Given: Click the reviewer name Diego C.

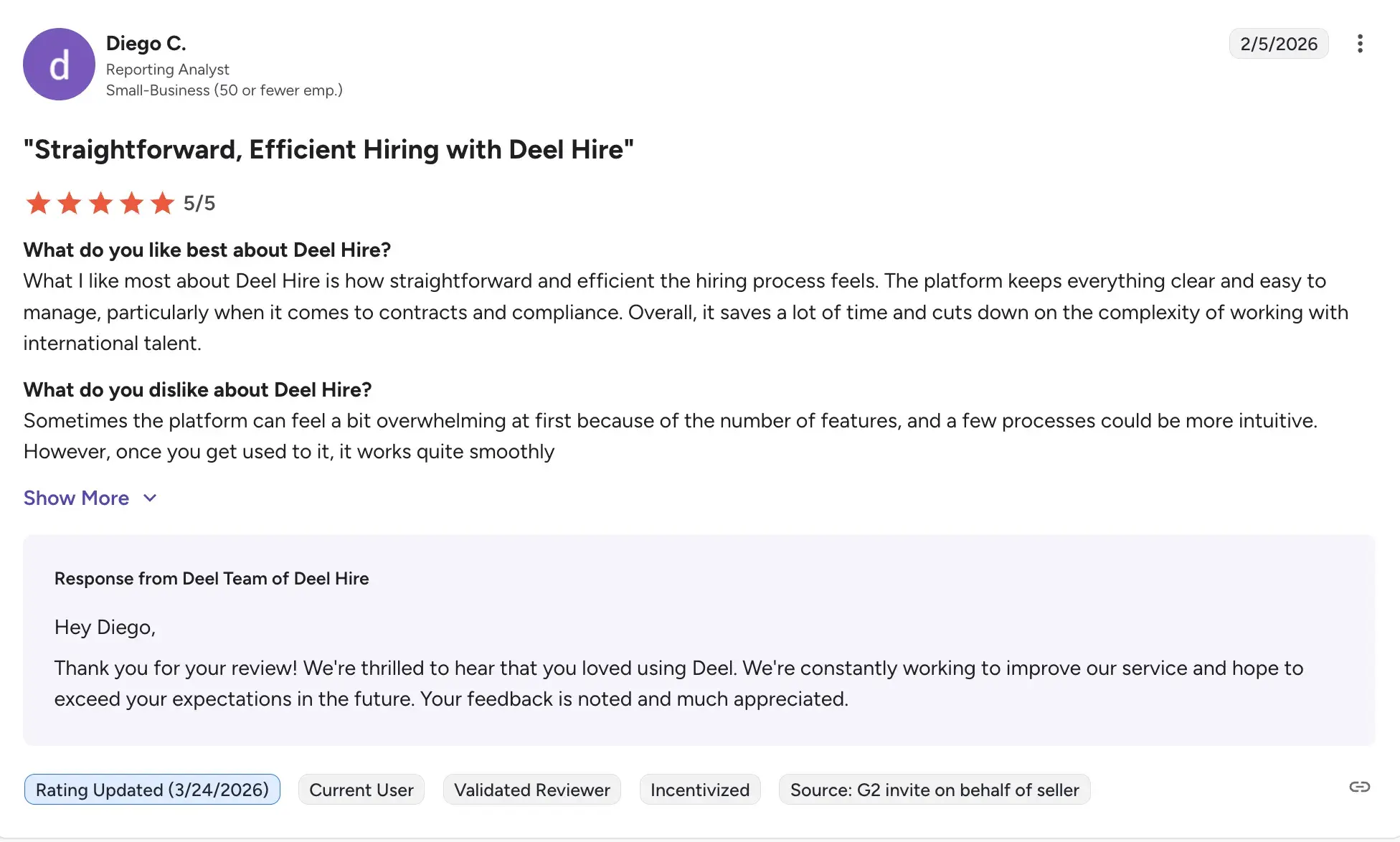Looking at the screenshot, I should pyautogui.click(x=146, y=44).
